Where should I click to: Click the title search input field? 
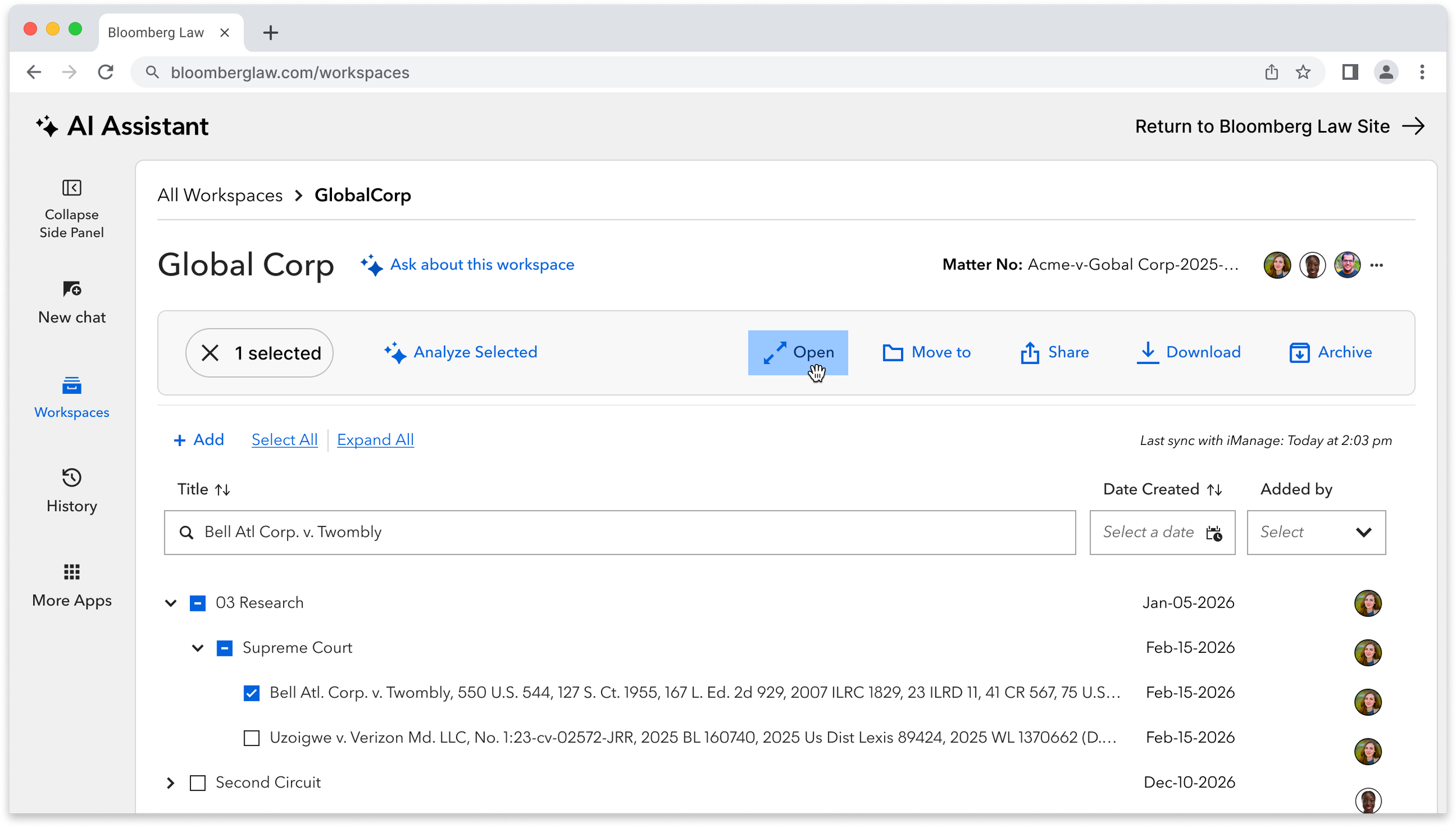(x=619, y=532)
